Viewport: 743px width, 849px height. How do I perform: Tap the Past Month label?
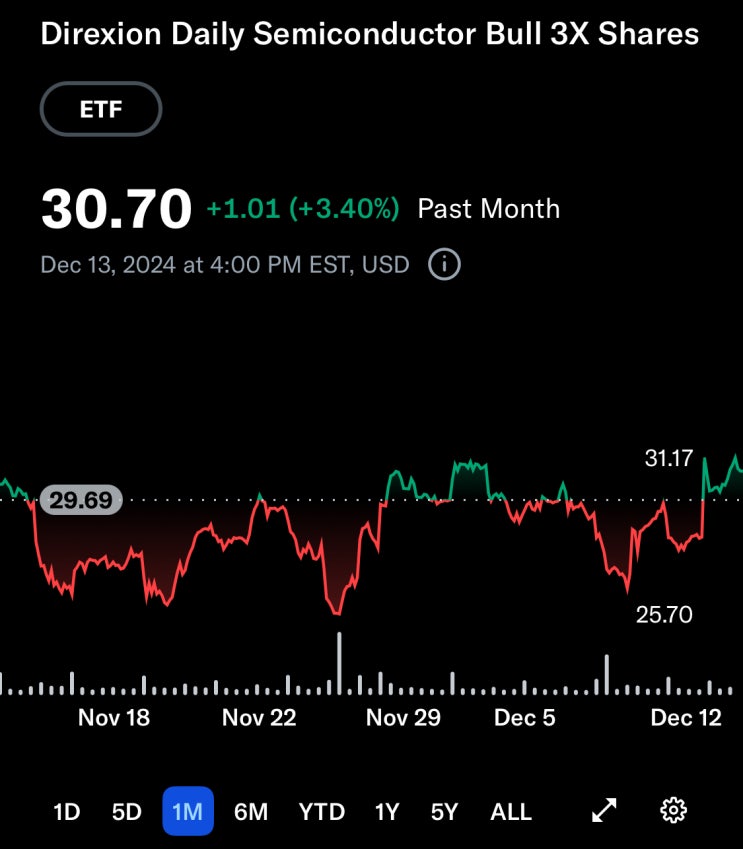point(488,208)
